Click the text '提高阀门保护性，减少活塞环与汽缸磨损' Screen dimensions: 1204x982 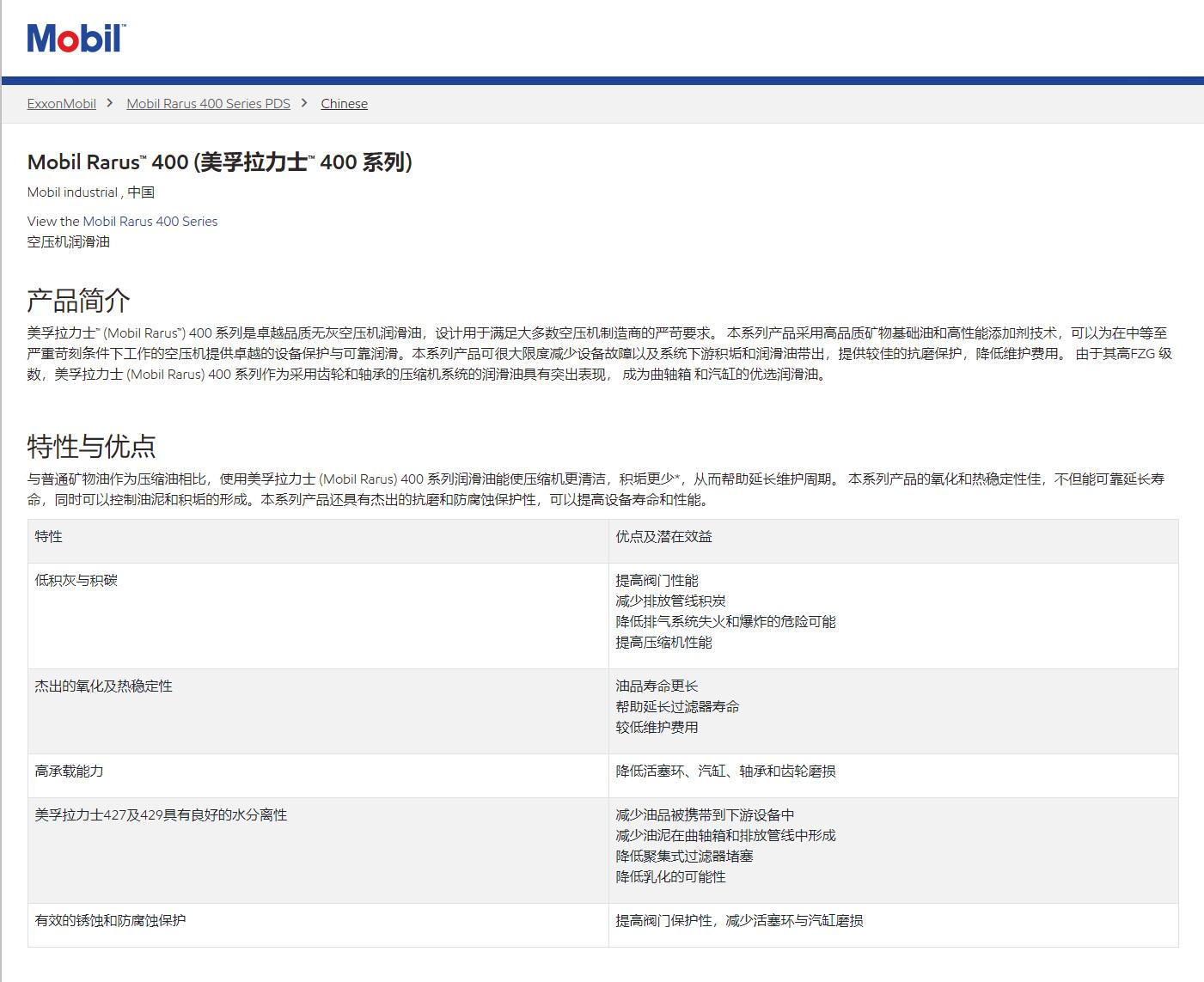(x=739, y=921)
